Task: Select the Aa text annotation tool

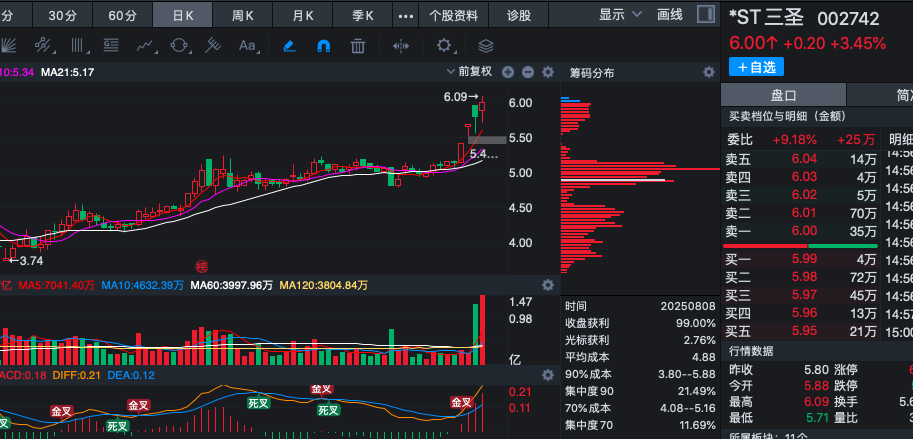Action: [248, 45]
